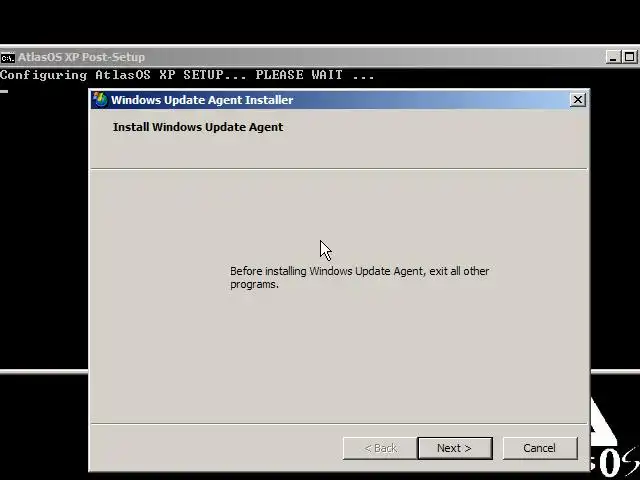
Task: Click the installer icon in dialog title bar
Action: [x=100, y=100]
